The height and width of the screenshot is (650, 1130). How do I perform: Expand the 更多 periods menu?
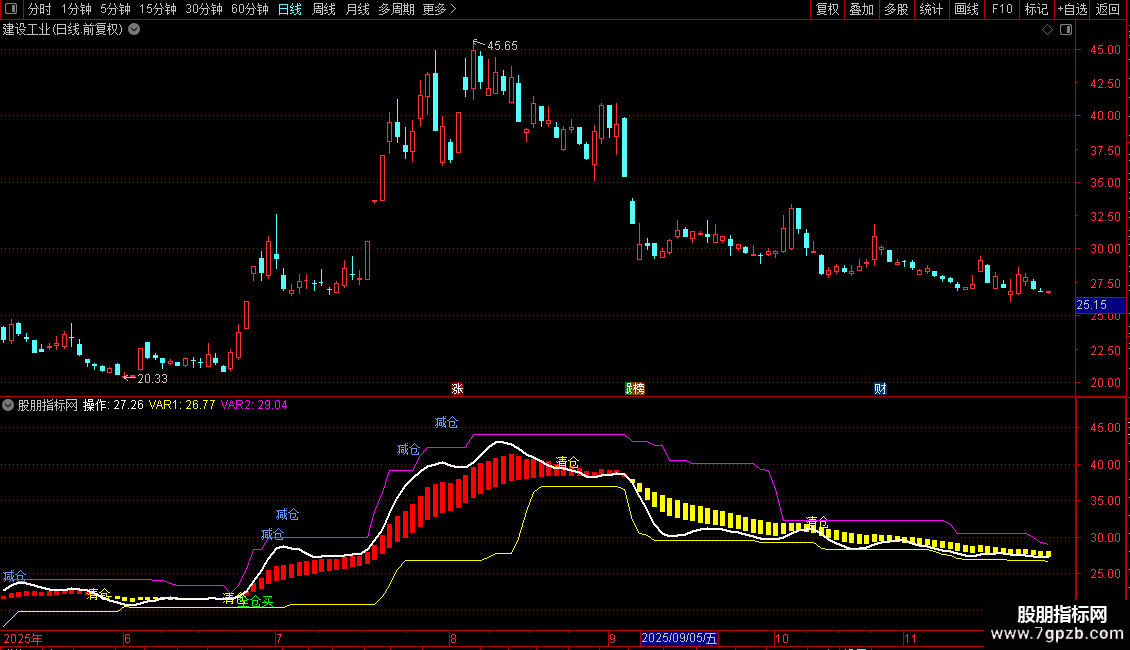(439, 9)
